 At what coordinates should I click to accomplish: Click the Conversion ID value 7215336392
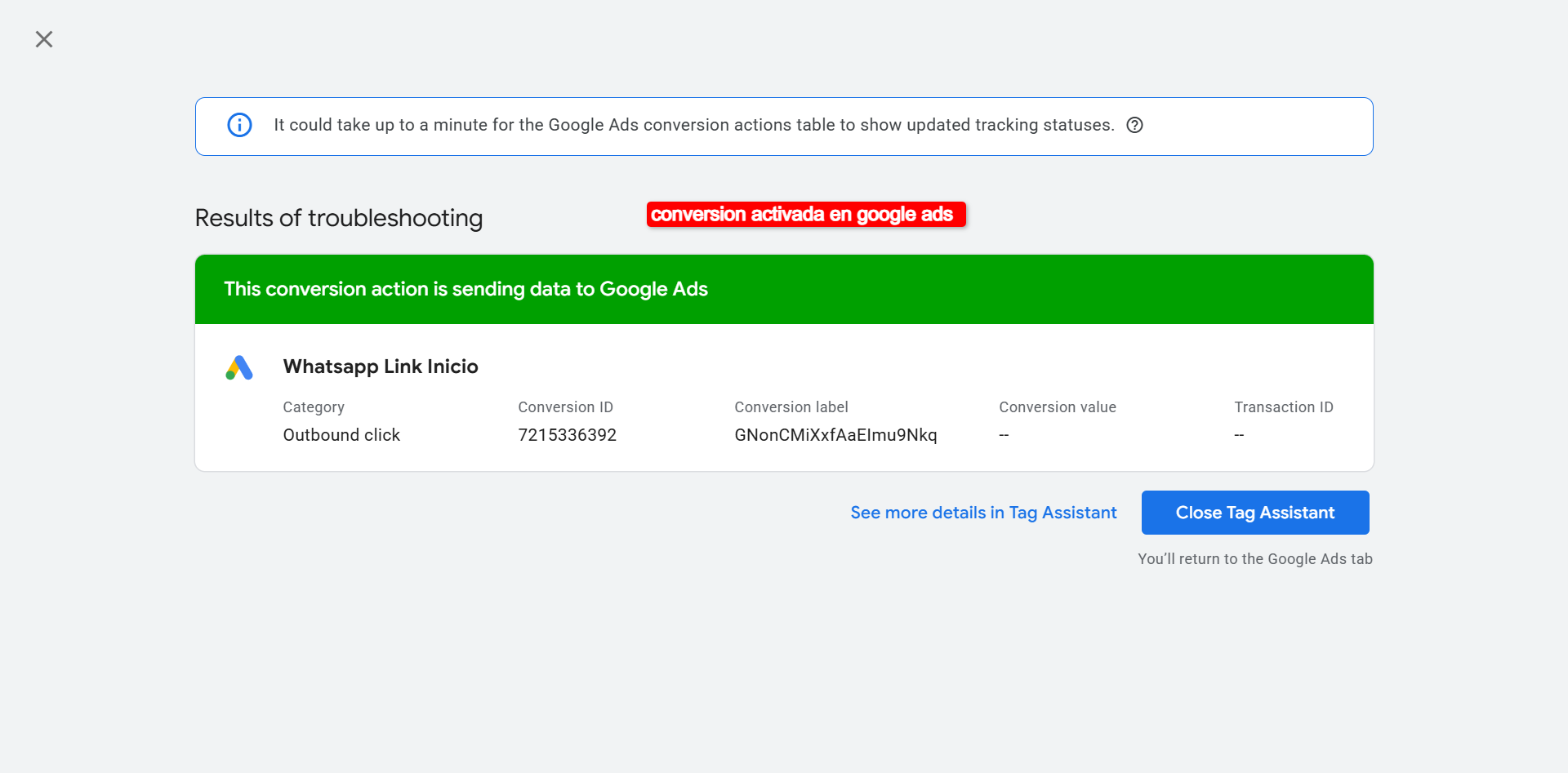click(x=568, y=435)
